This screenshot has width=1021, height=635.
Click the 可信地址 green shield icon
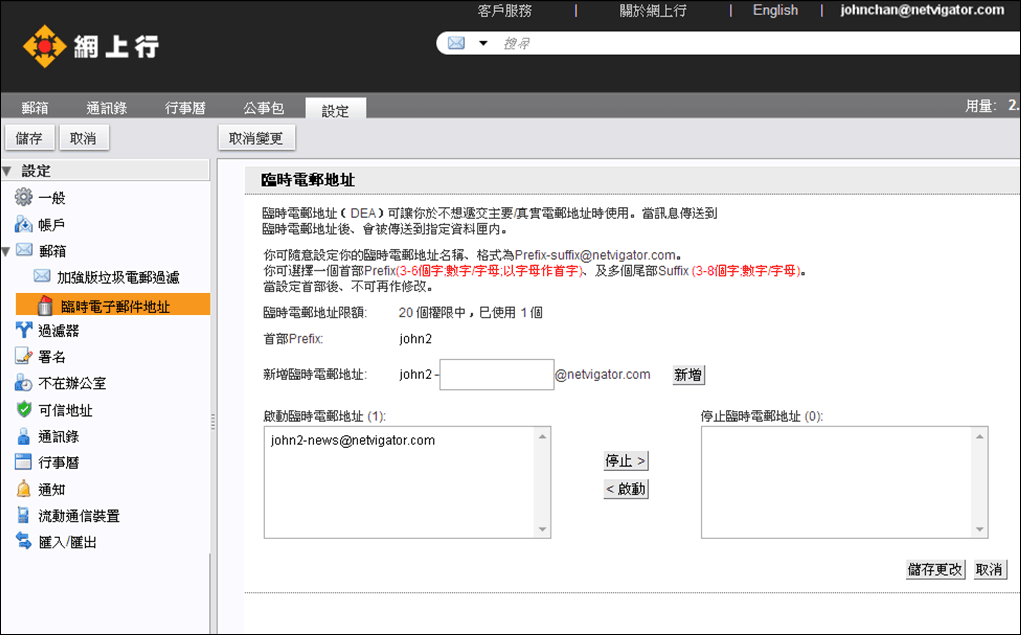(x=24, y=409)
